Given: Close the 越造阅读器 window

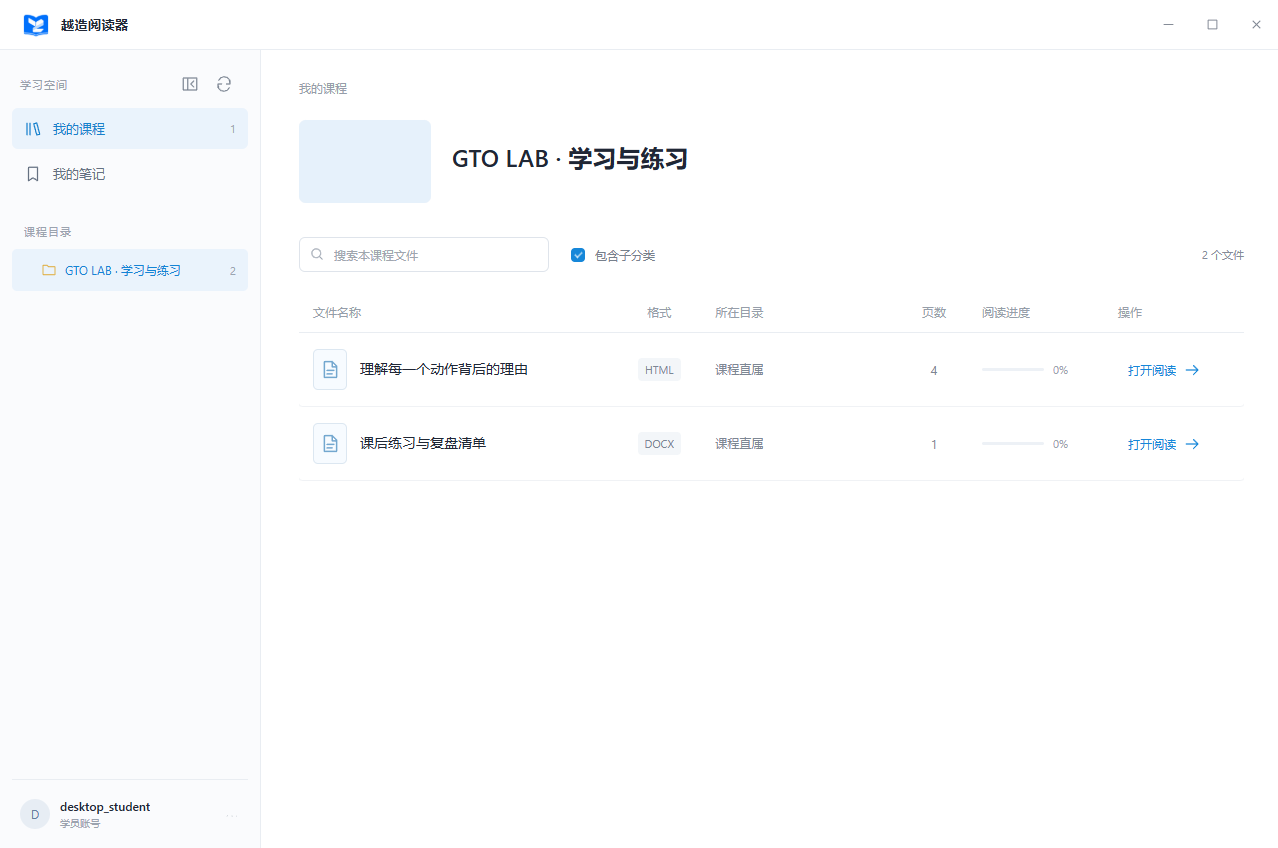Looking at the screenshot, I should (1256, 25).
